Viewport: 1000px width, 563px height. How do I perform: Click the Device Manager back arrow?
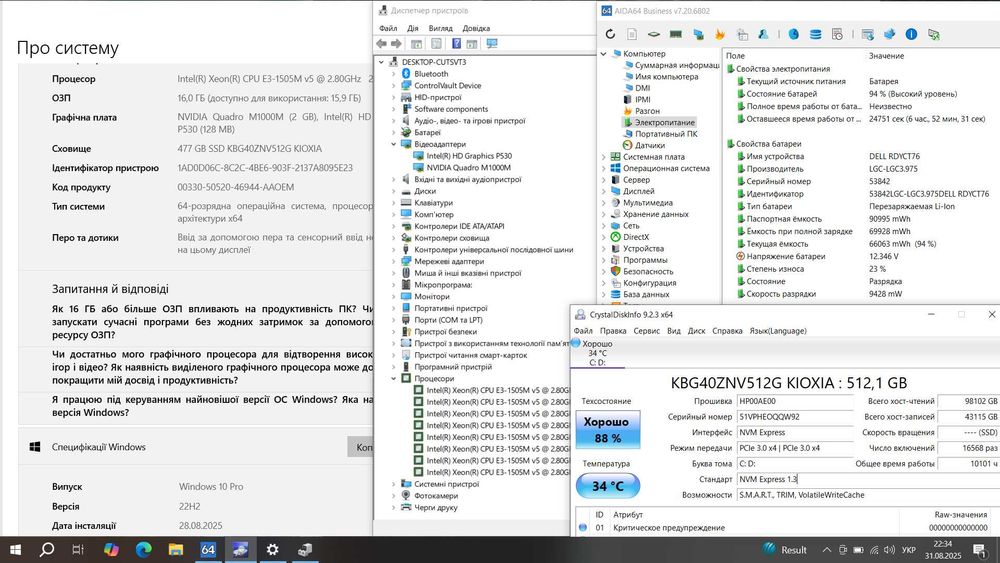click(x=381, y=43)
